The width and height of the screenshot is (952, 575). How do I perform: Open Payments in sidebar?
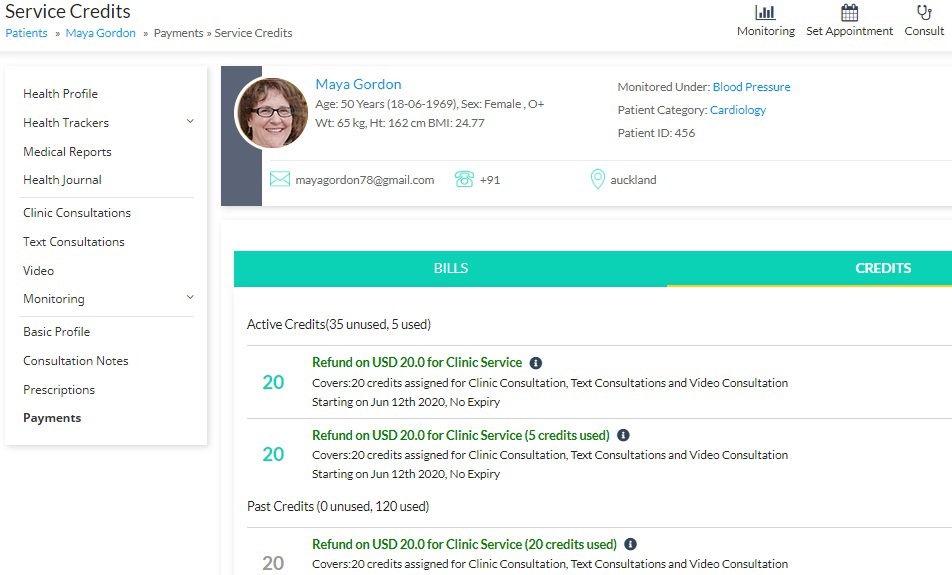click(52, 418)
